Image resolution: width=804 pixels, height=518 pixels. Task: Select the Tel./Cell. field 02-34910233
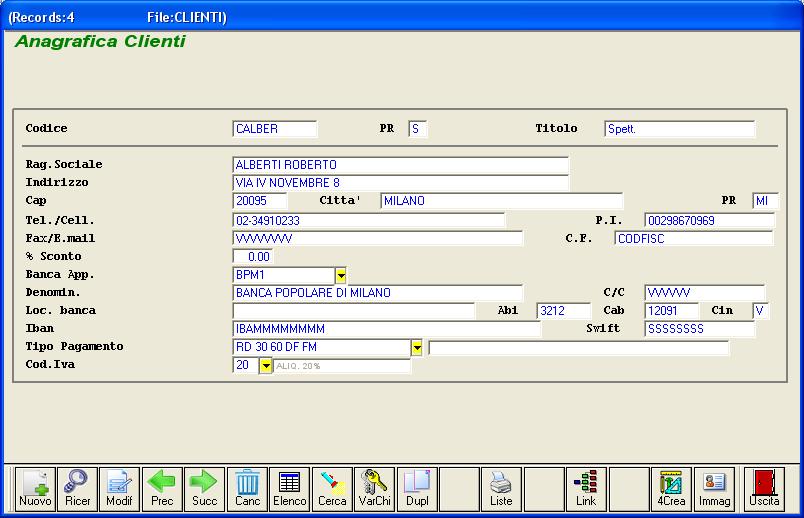(x=369, y=221)
